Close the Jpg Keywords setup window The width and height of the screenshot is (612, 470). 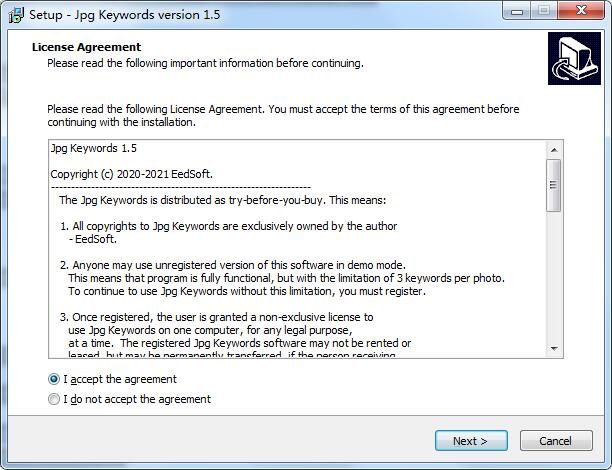(x=581, y=11)
